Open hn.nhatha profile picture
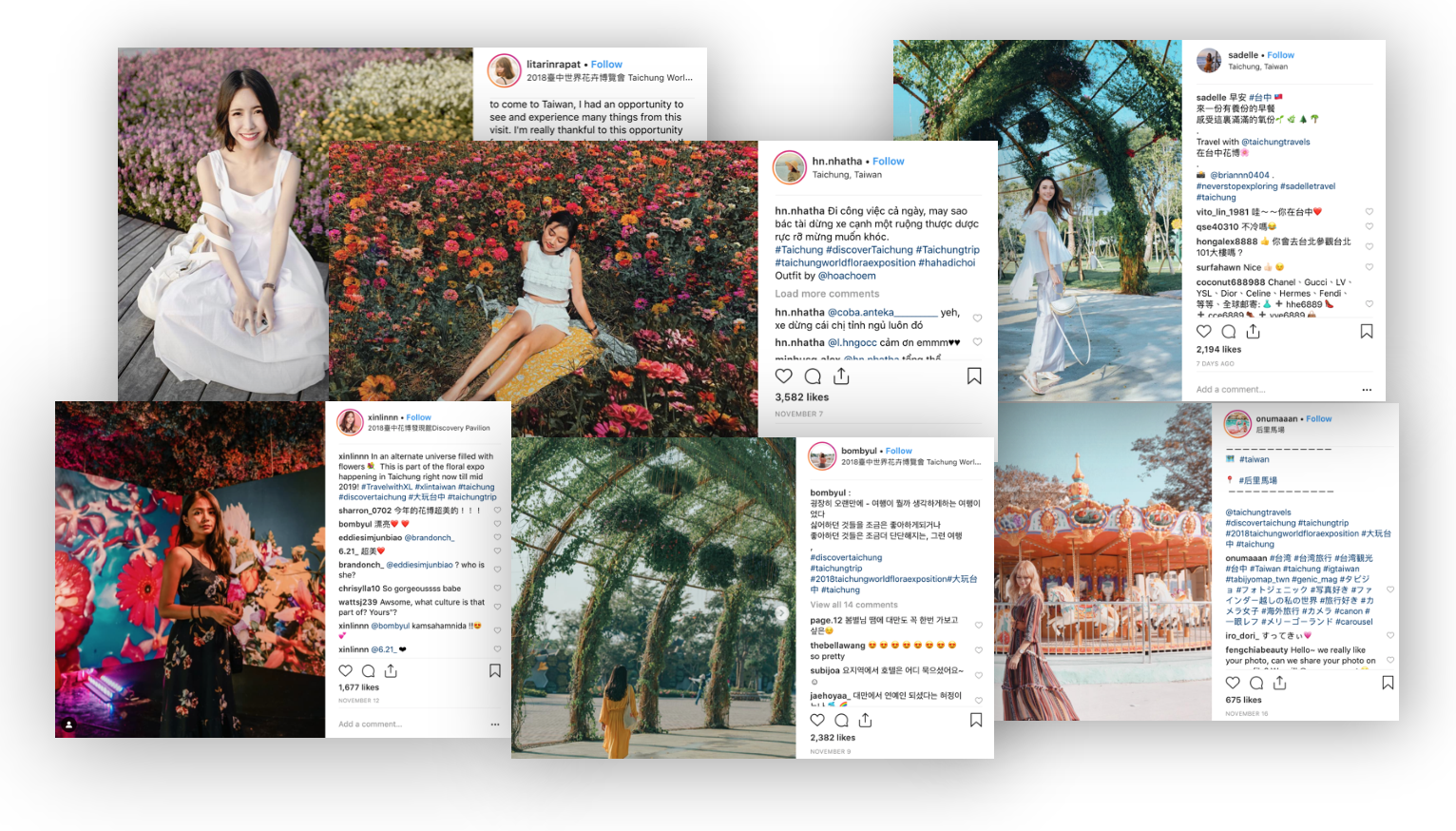Viewport: 1456px width, 831px height. (x=789, y=167)
